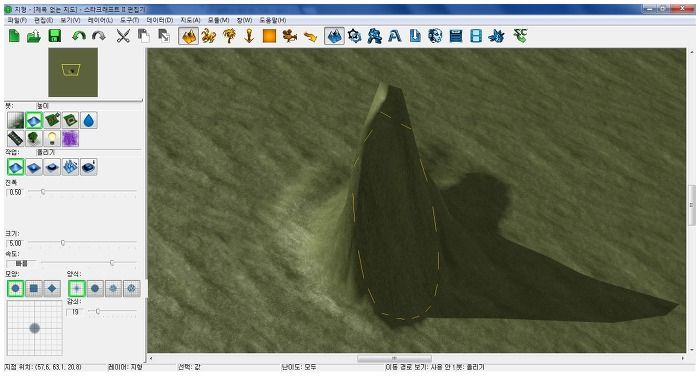Launch Test Document SC2 icon

pyautogui.click(x=520, y=36)
